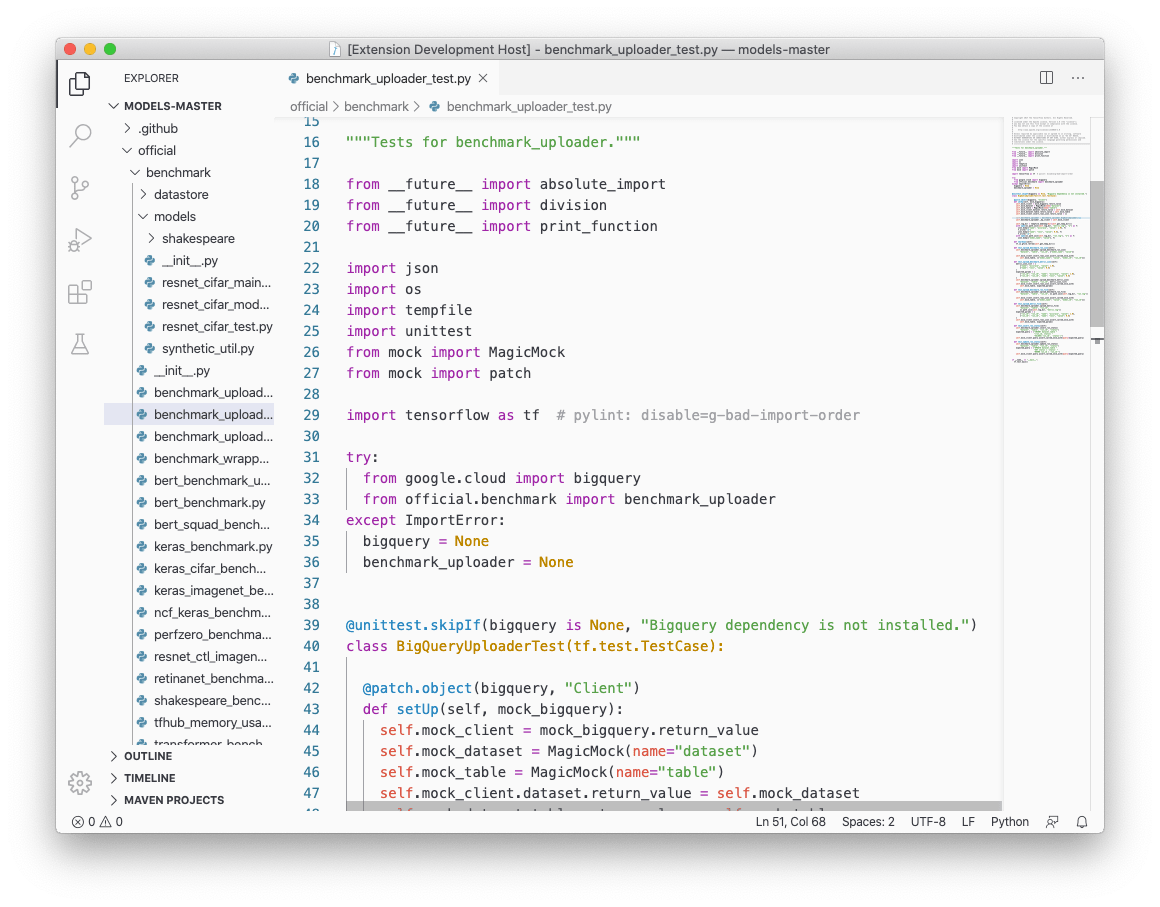Open the Testing flask icon
Screen dimensions: 1160x907
click(x=80, y=344)
